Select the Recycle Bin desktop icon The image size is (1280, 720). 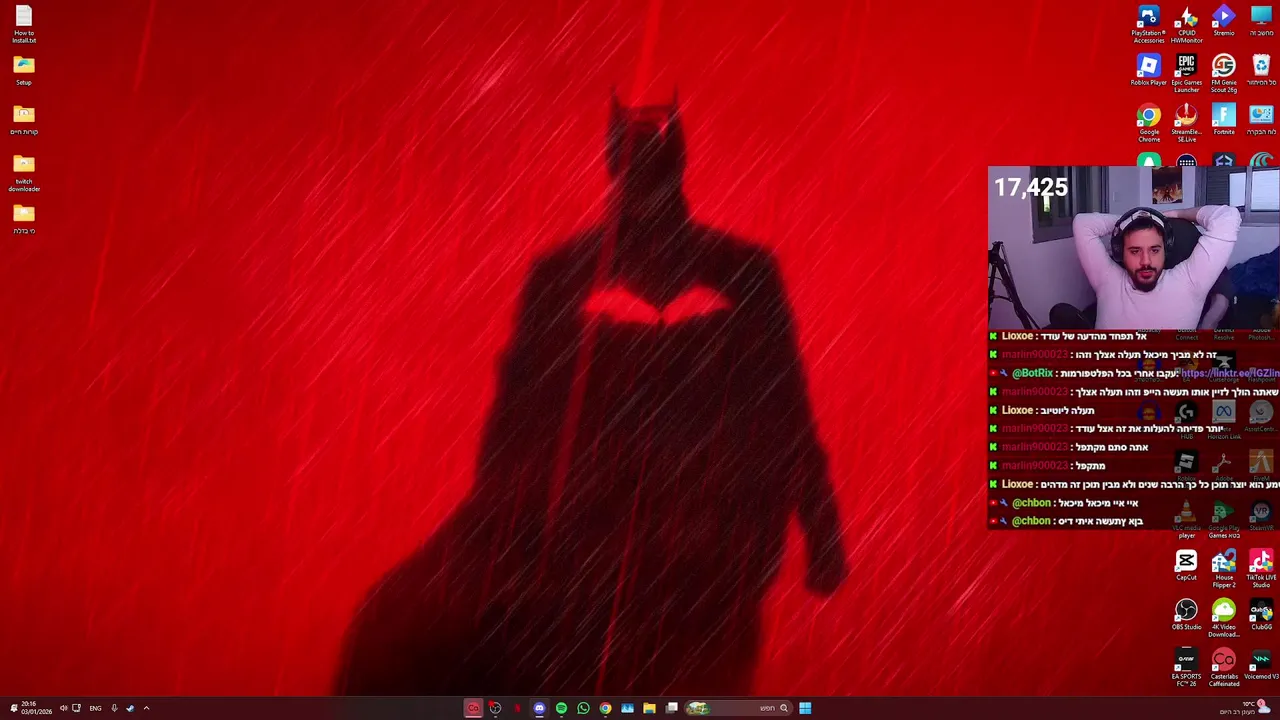(x=1261, y=71)
